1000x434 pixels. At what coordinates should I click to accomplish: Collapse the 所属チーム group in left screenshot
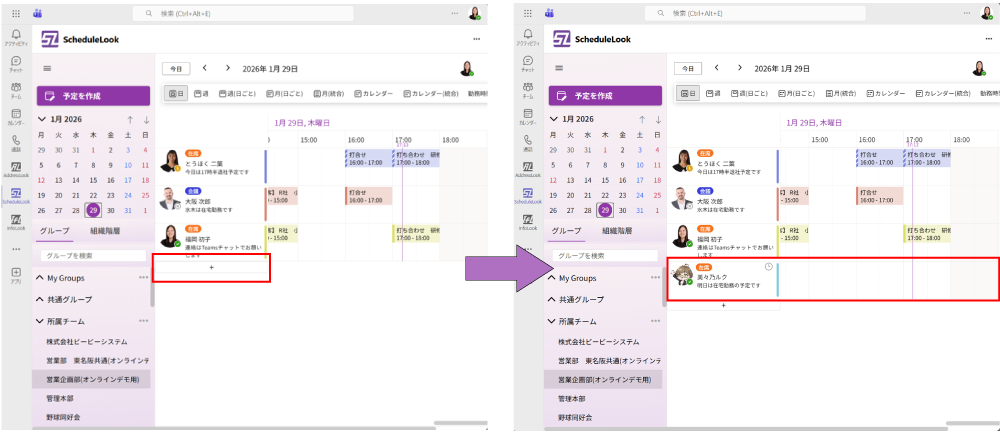(40, 321)
